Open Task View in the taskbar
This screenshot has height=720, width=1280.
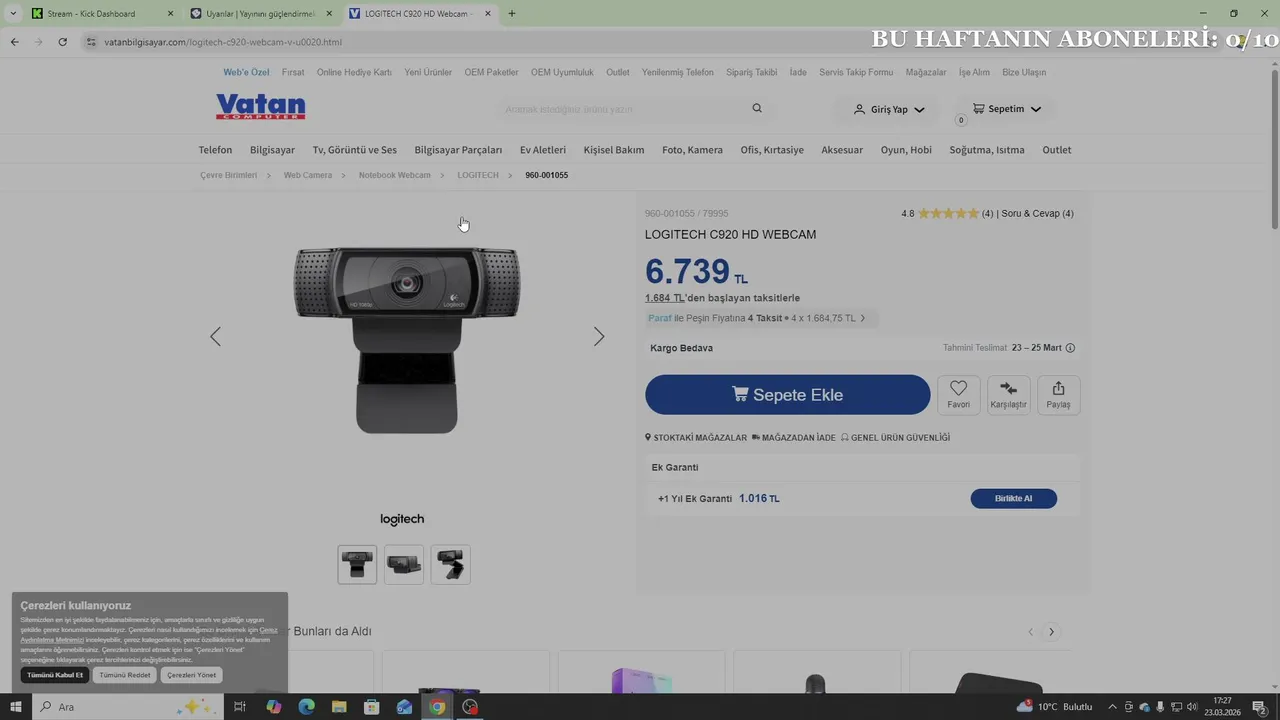240,707
